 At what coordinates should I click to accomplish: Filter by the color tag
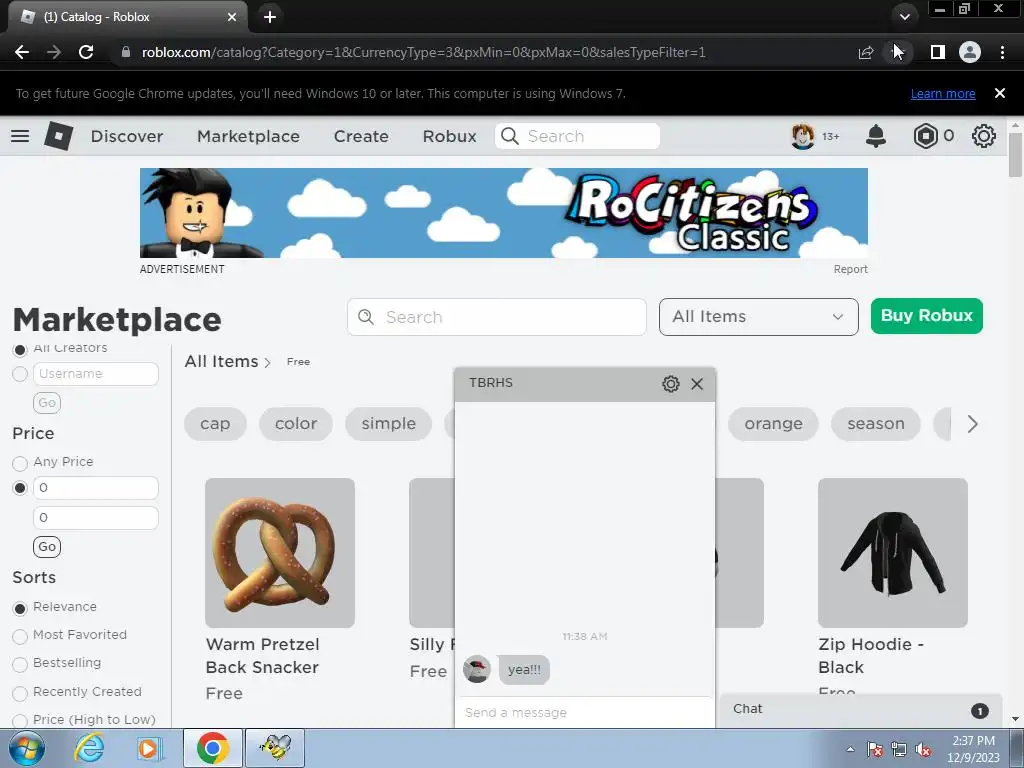(x=296, y=424)
